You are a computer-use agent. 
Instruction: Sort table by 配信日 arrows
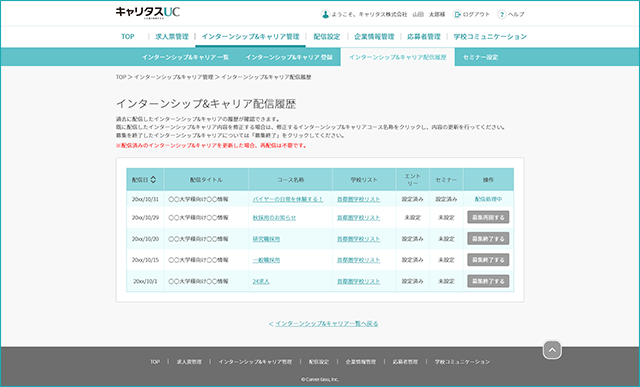[153, 180]
